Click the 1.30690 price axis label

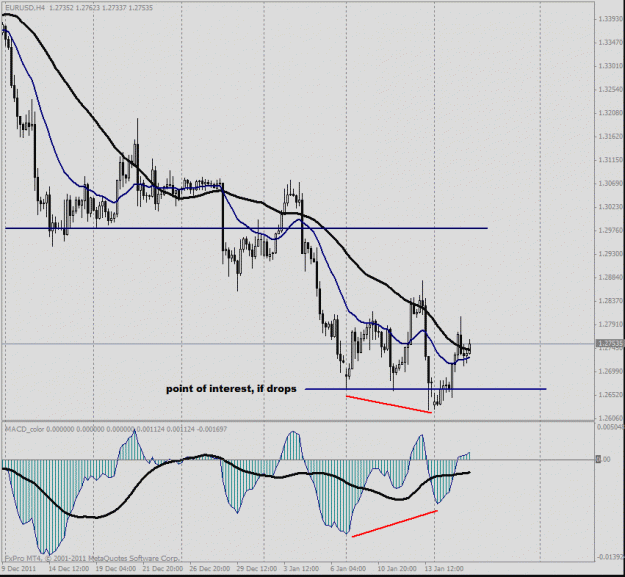(611, 183)
